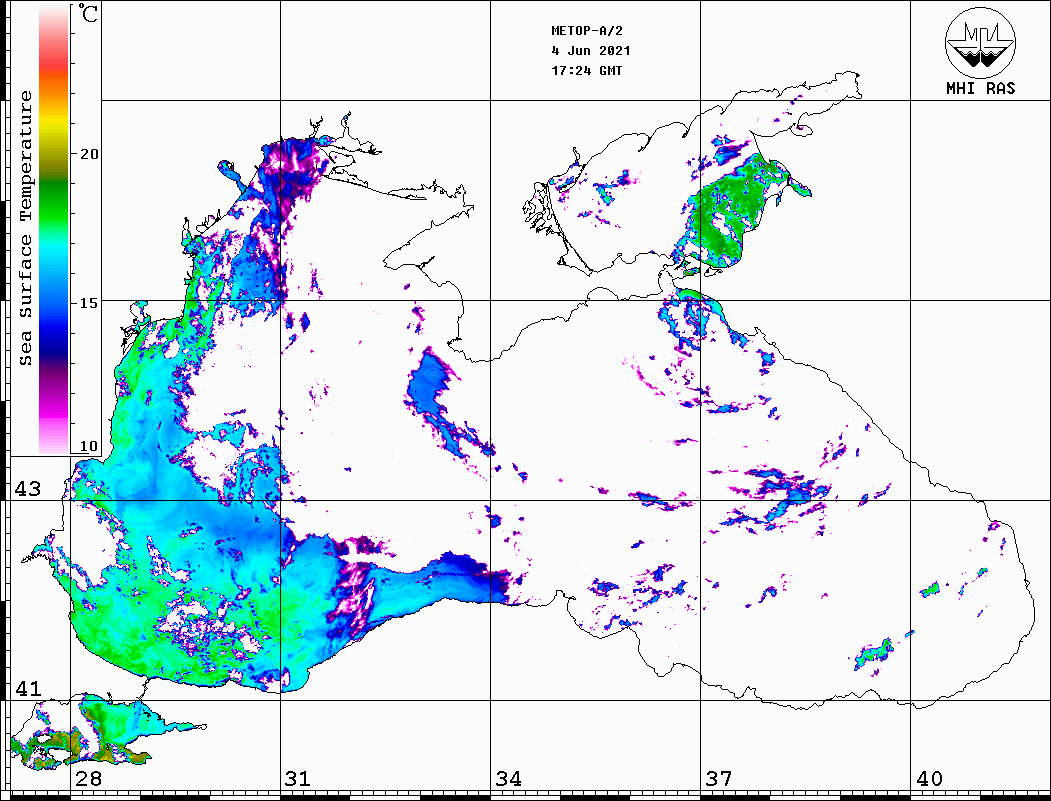Click the Sea Surface Temperature legend title

point(25,228)
